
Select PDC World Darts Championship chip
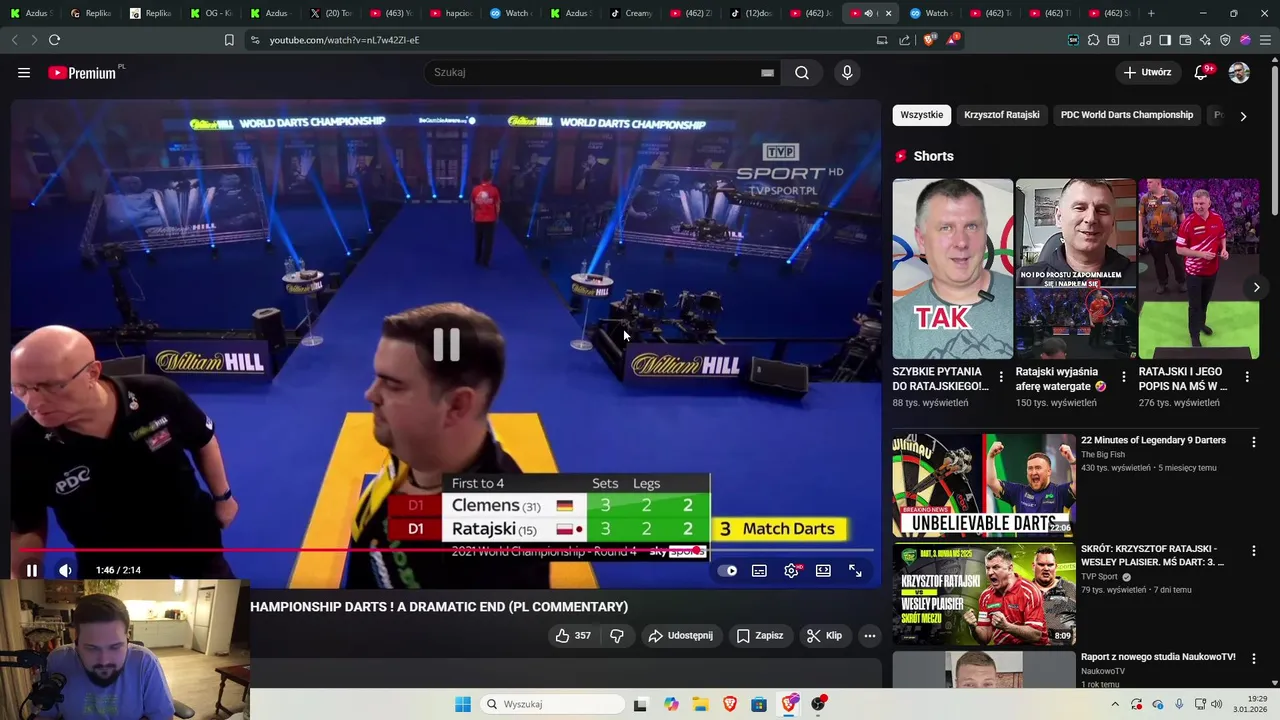(1127, 115)
